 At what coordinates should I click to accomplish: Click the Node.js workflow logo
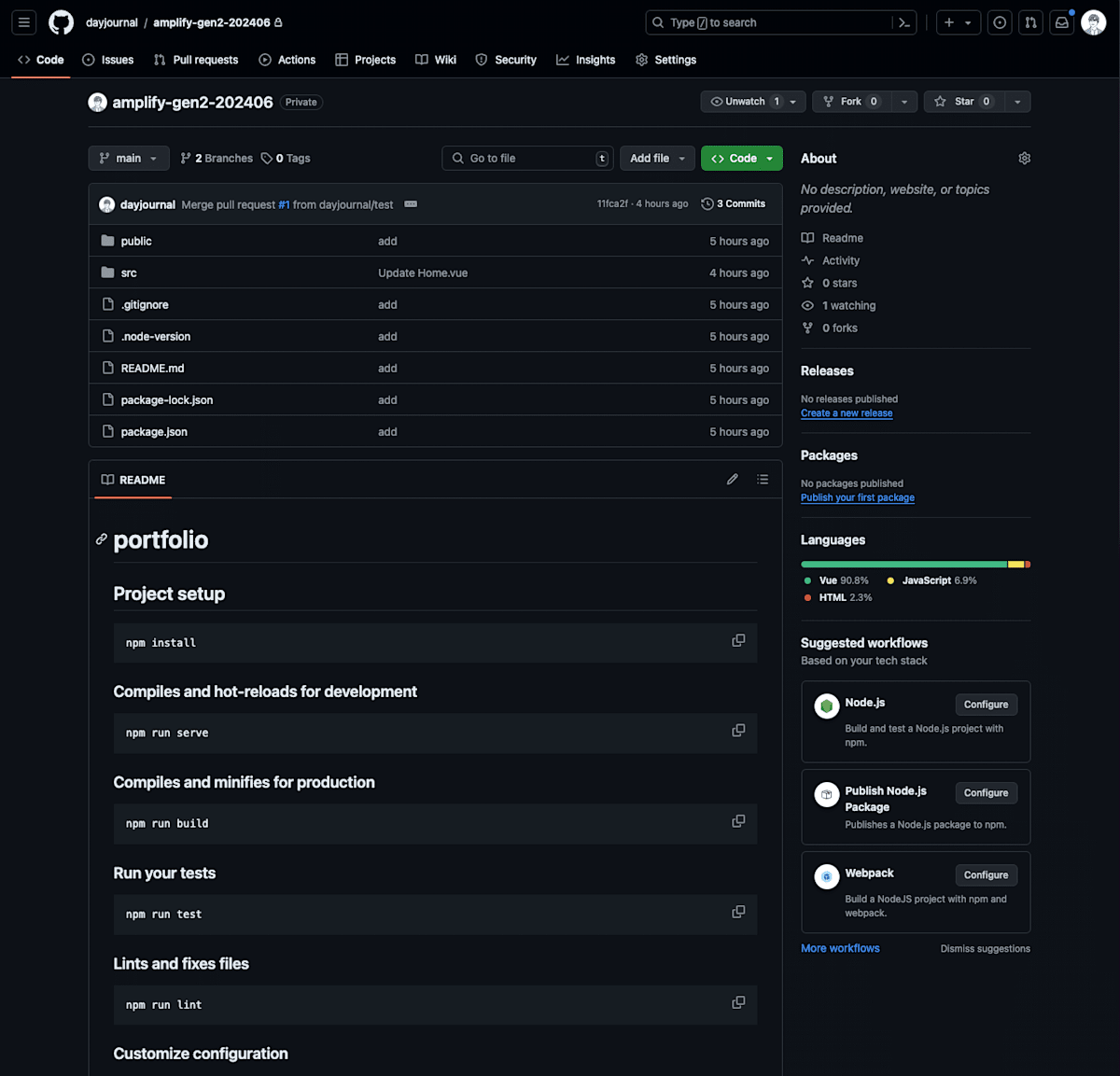pyautogui.click(x=826, y=706)
